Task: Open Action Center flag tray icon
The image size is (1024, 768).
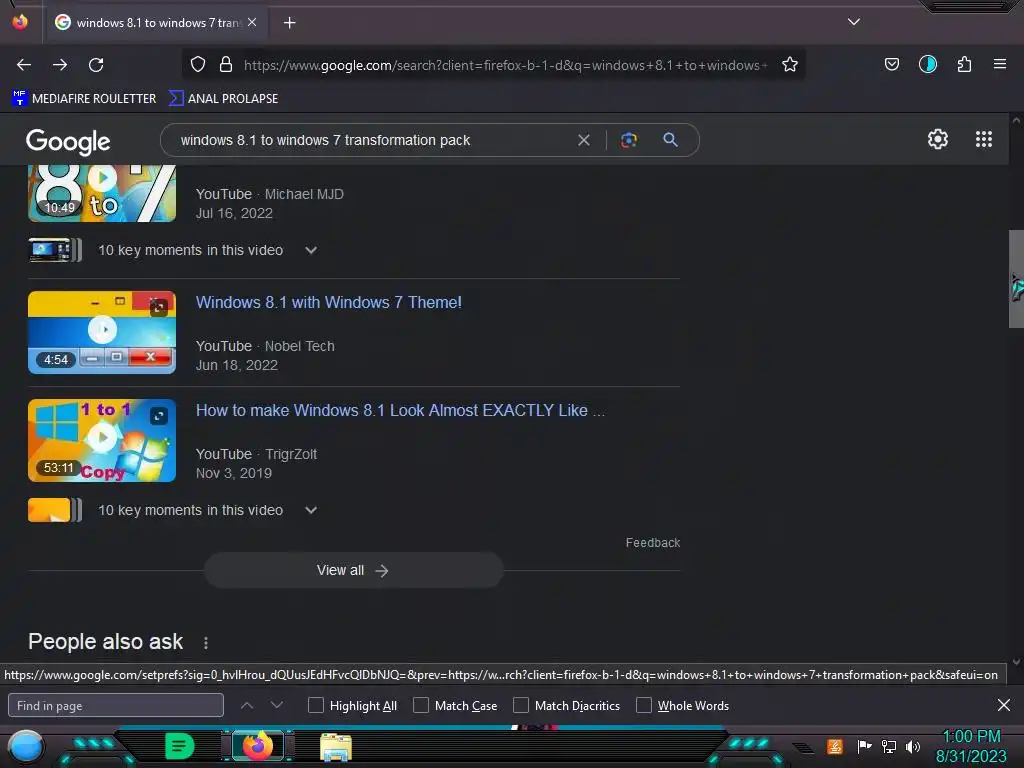Action: (864, 746)
